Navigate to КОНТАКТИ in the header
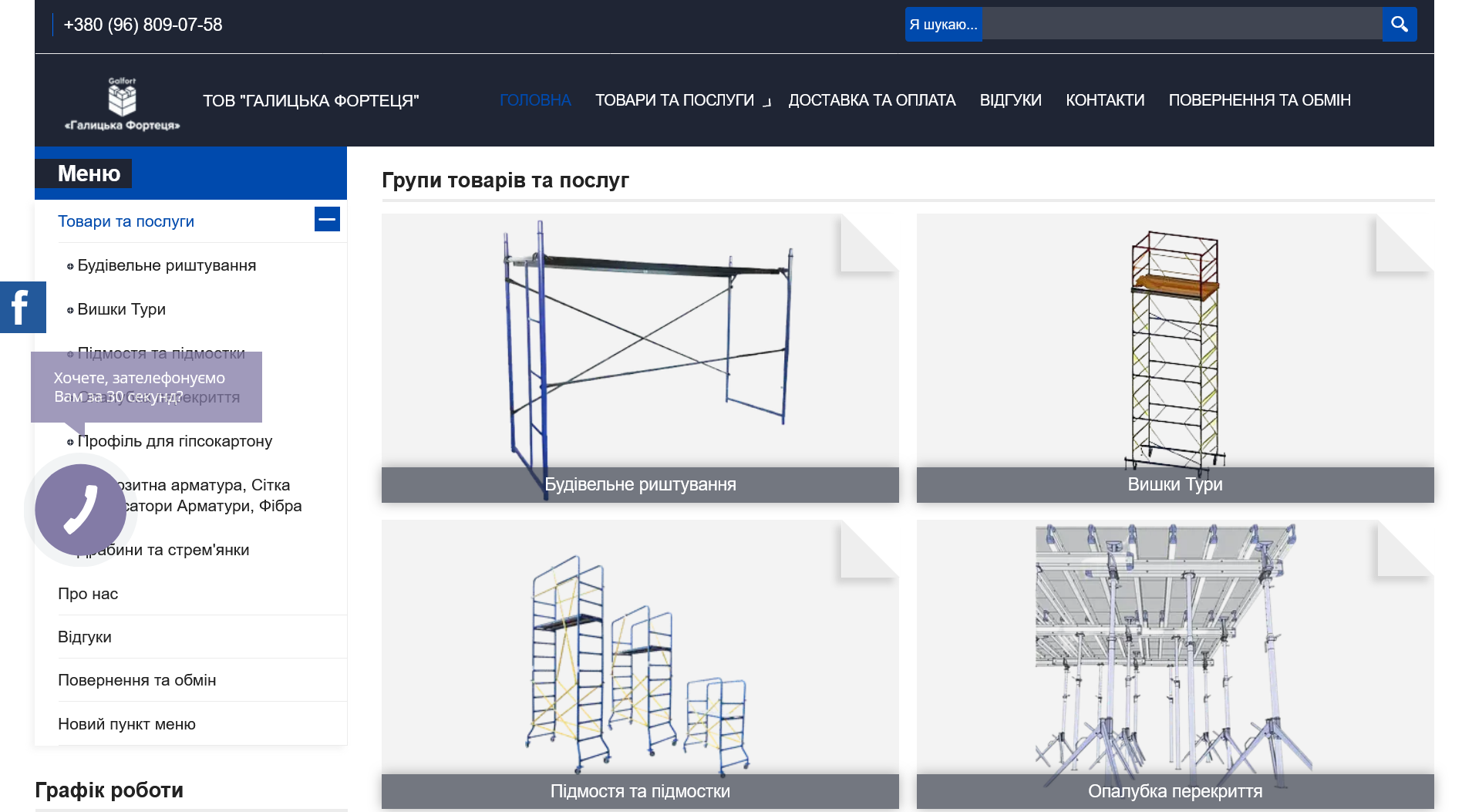Screen dimensions: 1462x812 (1104, 100)
